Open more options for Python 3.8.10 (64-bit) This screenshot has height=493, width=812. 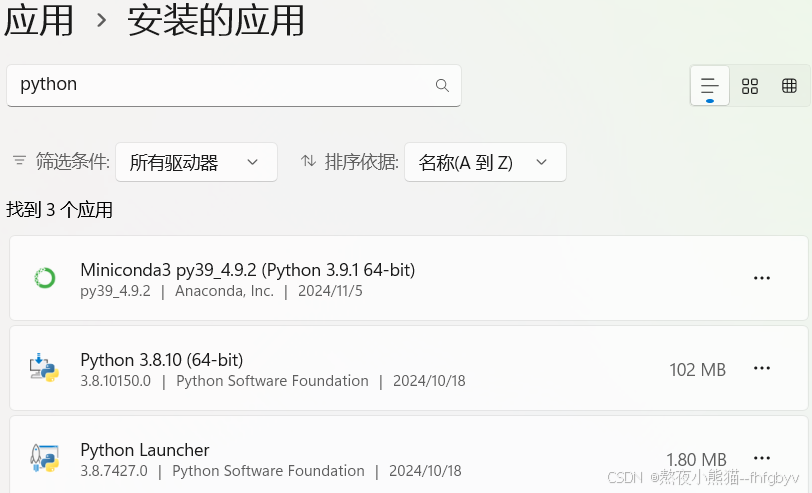pyautogui.click(x=761, y=368)
